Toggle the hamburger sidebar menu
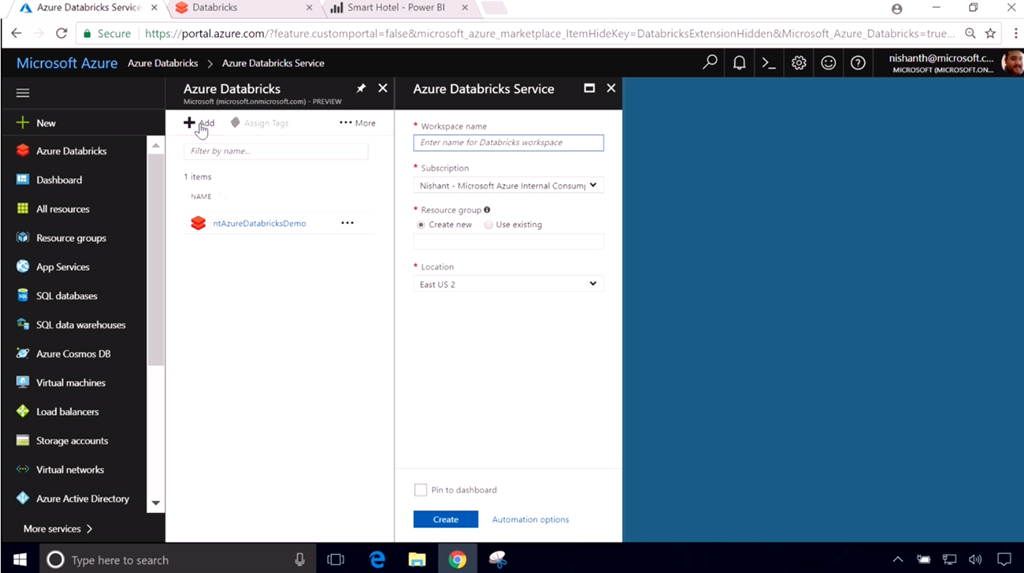 pos(23,93)
